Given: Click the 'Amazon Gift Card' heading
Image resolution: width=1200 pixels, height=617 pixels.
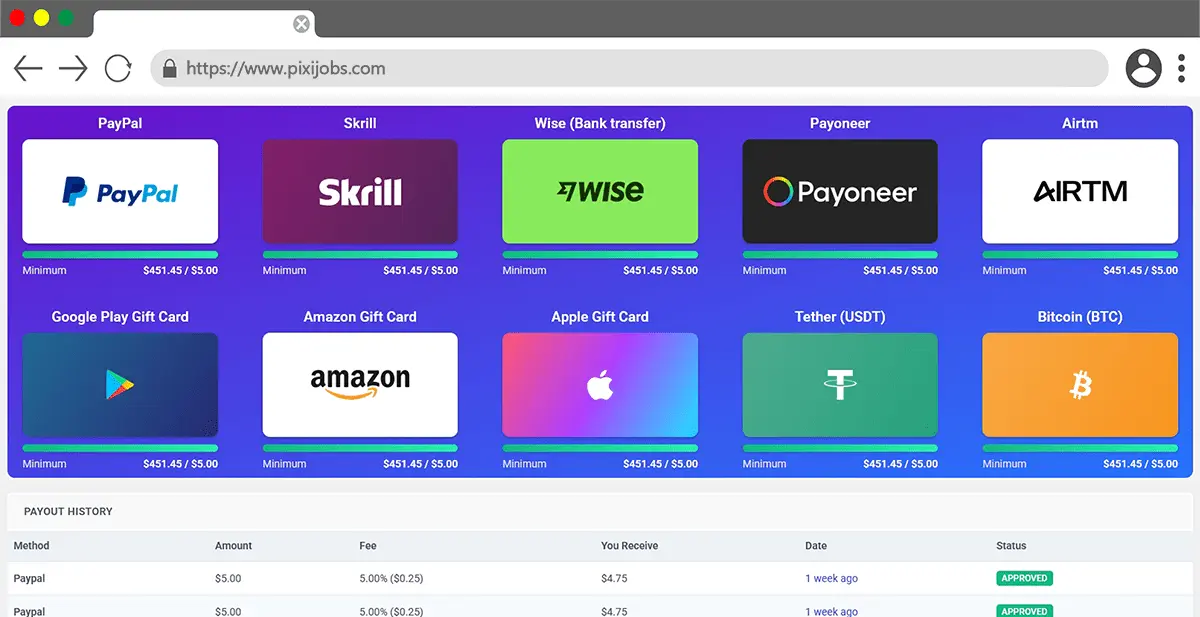Looking at the screenshot, I should tap(360, 317).
